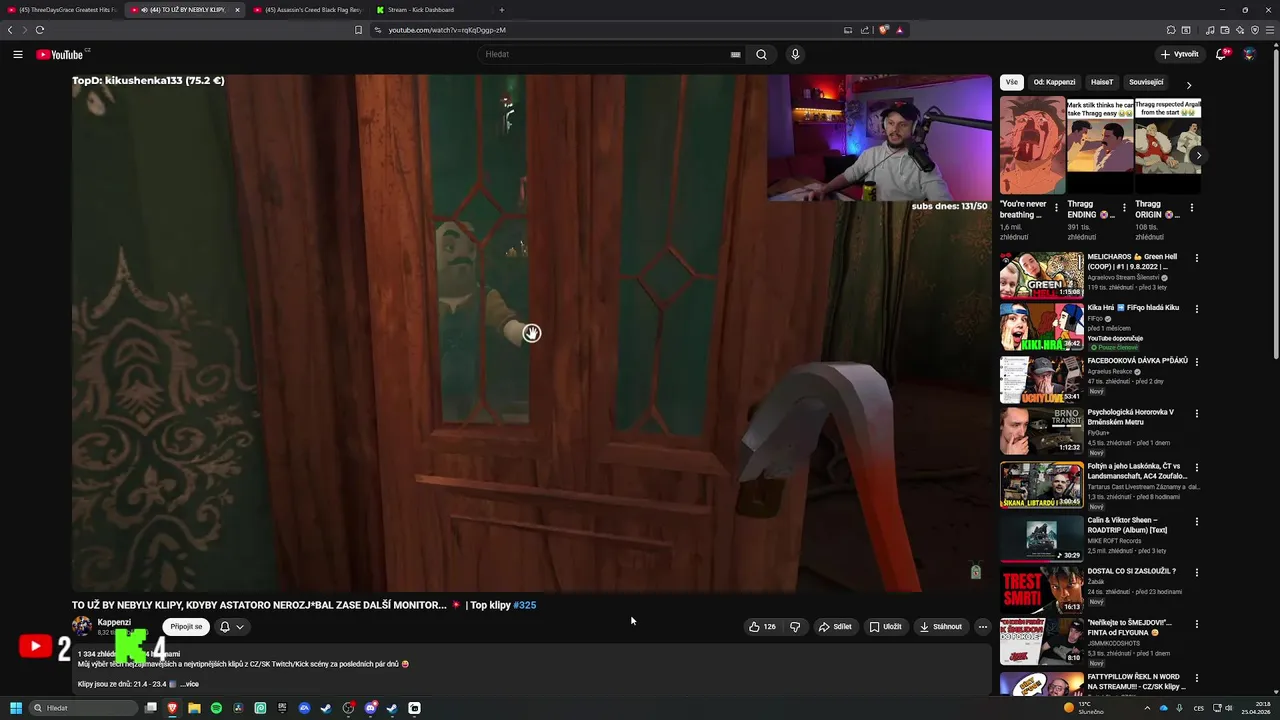Open options menu for MELICHAROS Green Hell video

point(1196,258)
